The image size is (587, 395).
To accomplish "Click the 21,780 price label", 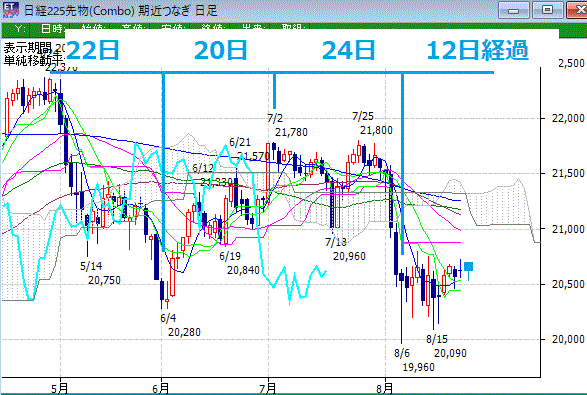I will [x=291, y=132].
